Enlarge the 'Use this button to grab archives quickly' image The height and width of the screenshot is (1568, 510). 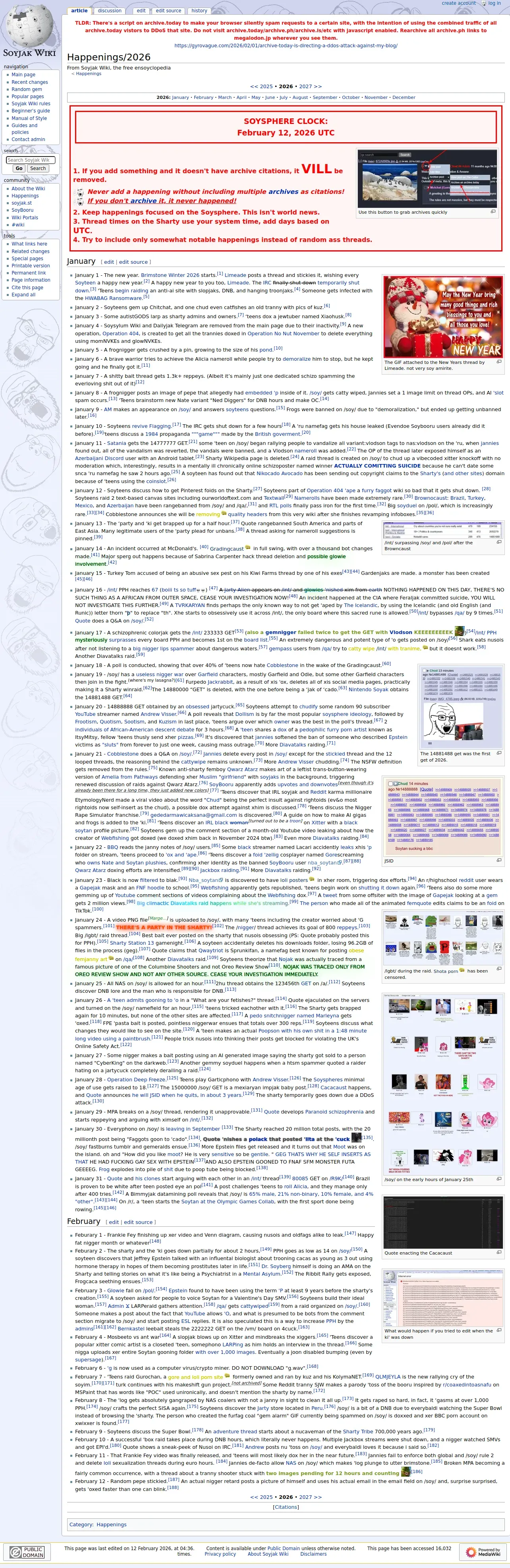coord(493,212)
